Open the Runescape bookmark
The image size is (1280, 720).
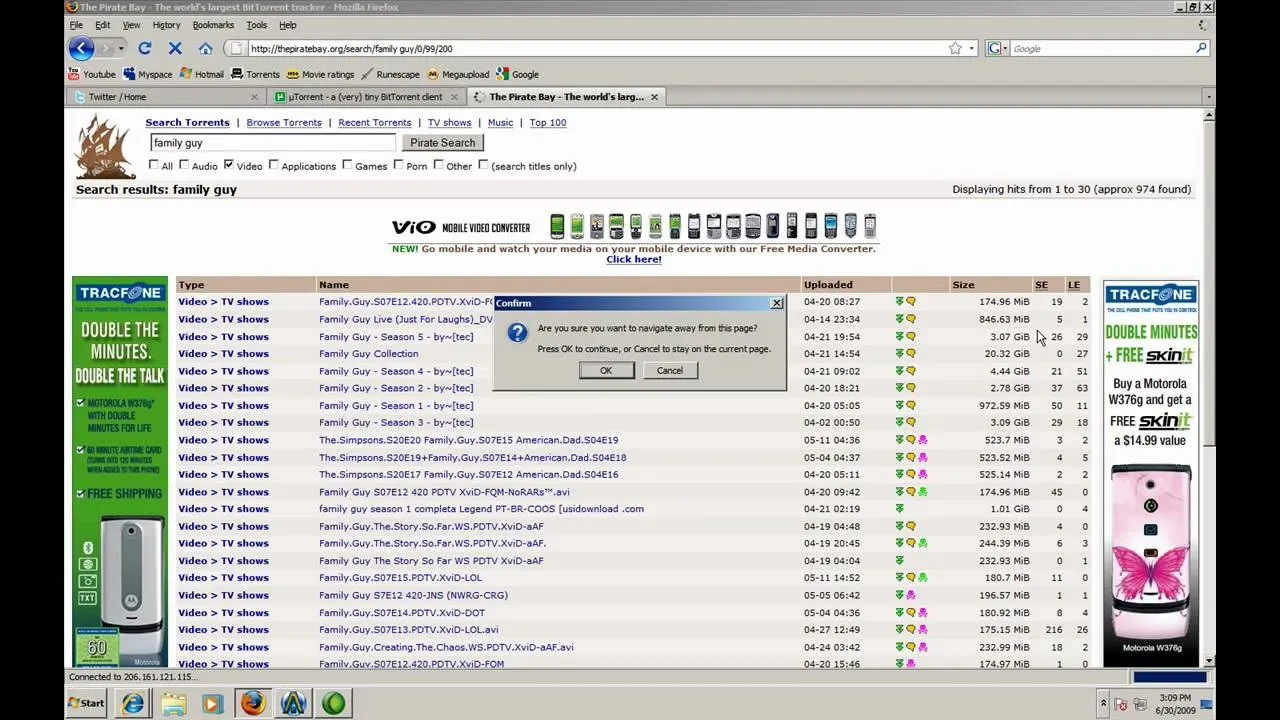tap(390, 74)
